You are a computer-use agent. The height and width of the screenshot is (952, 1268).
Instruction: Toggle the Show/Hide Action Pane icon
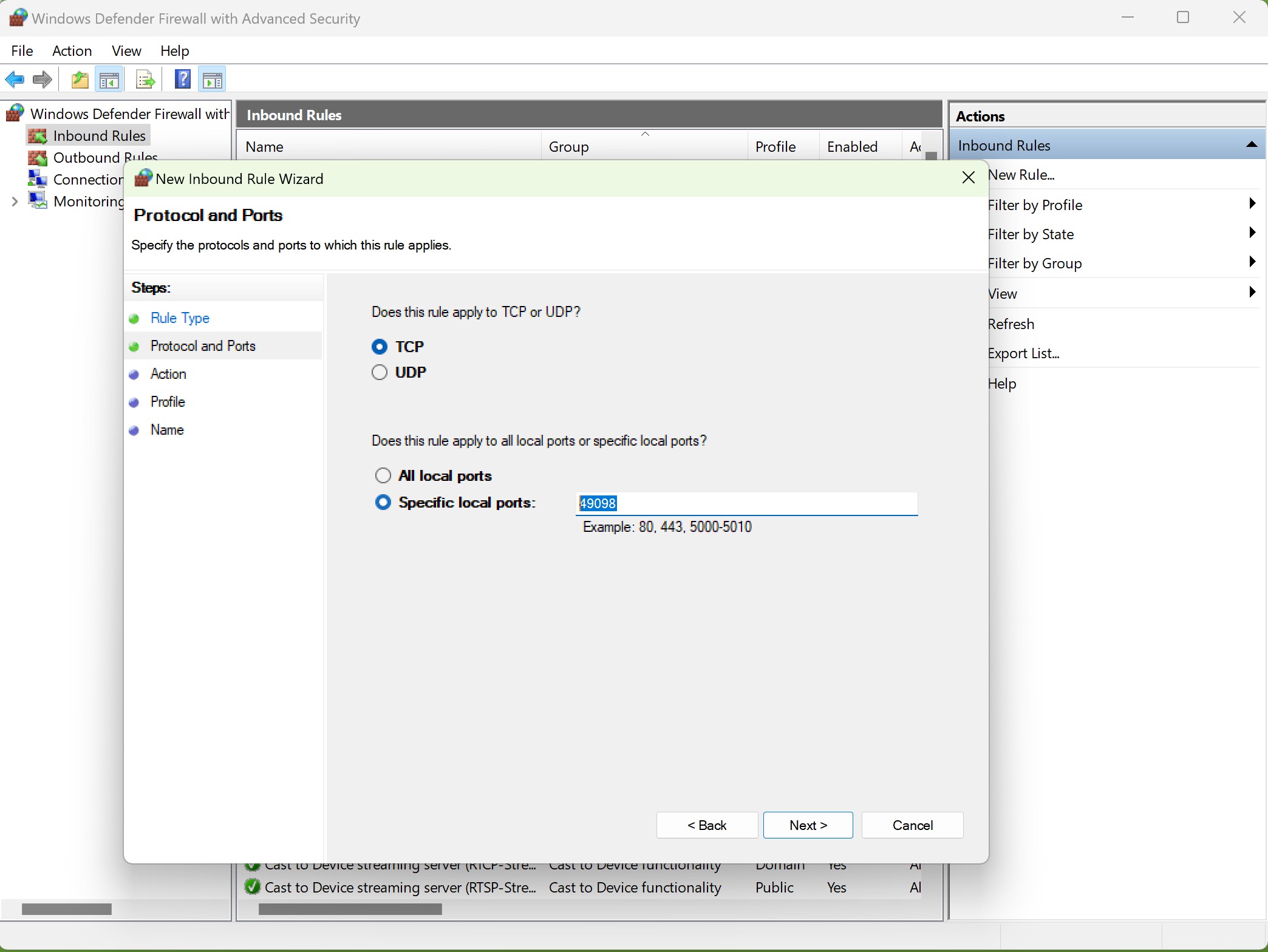pos(213,80)
